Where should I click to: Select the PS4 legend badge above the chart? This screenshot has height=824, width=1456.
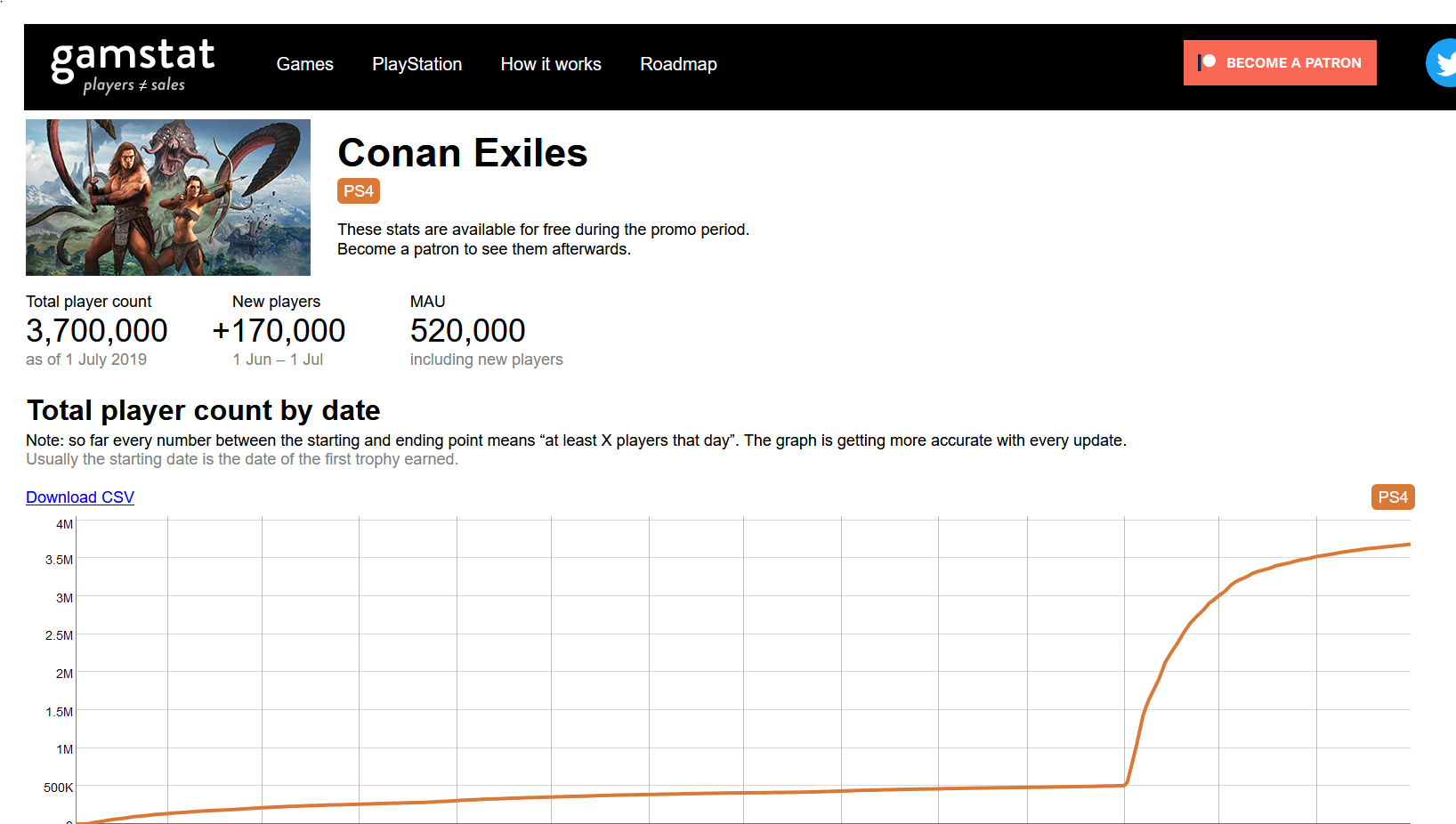click(1392, 497)
